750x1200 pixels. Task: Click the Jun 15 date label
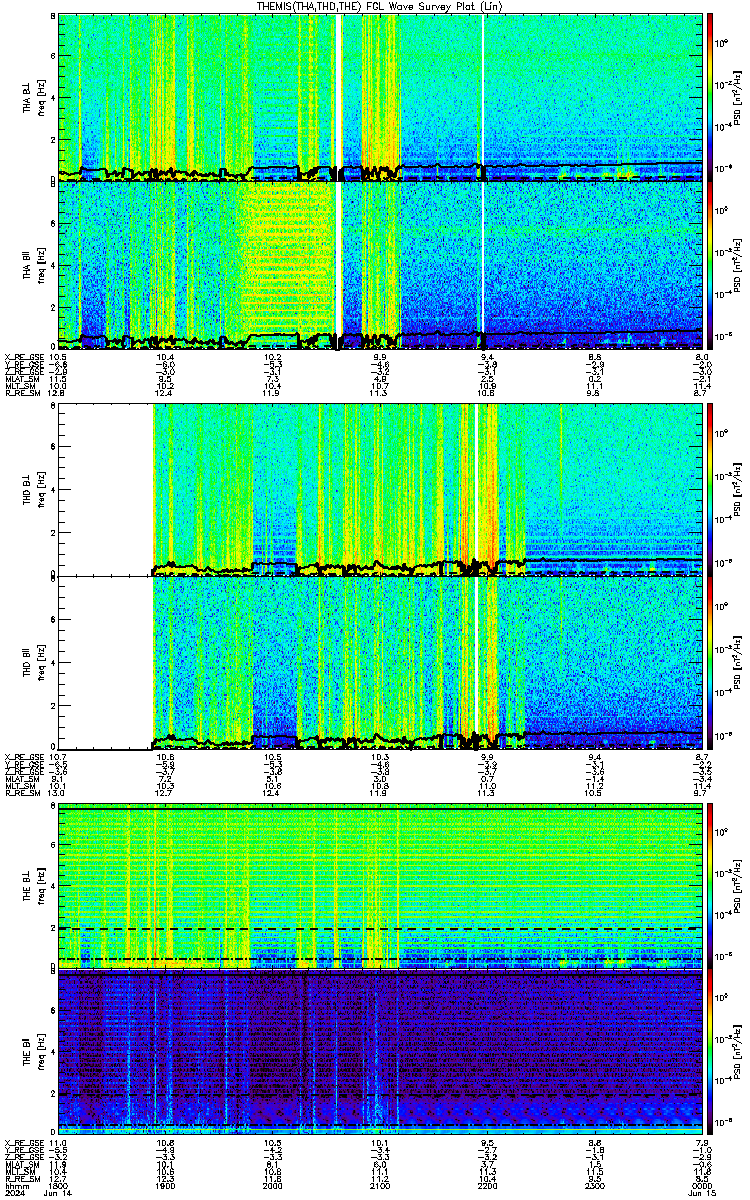[x=701, y=1193]
